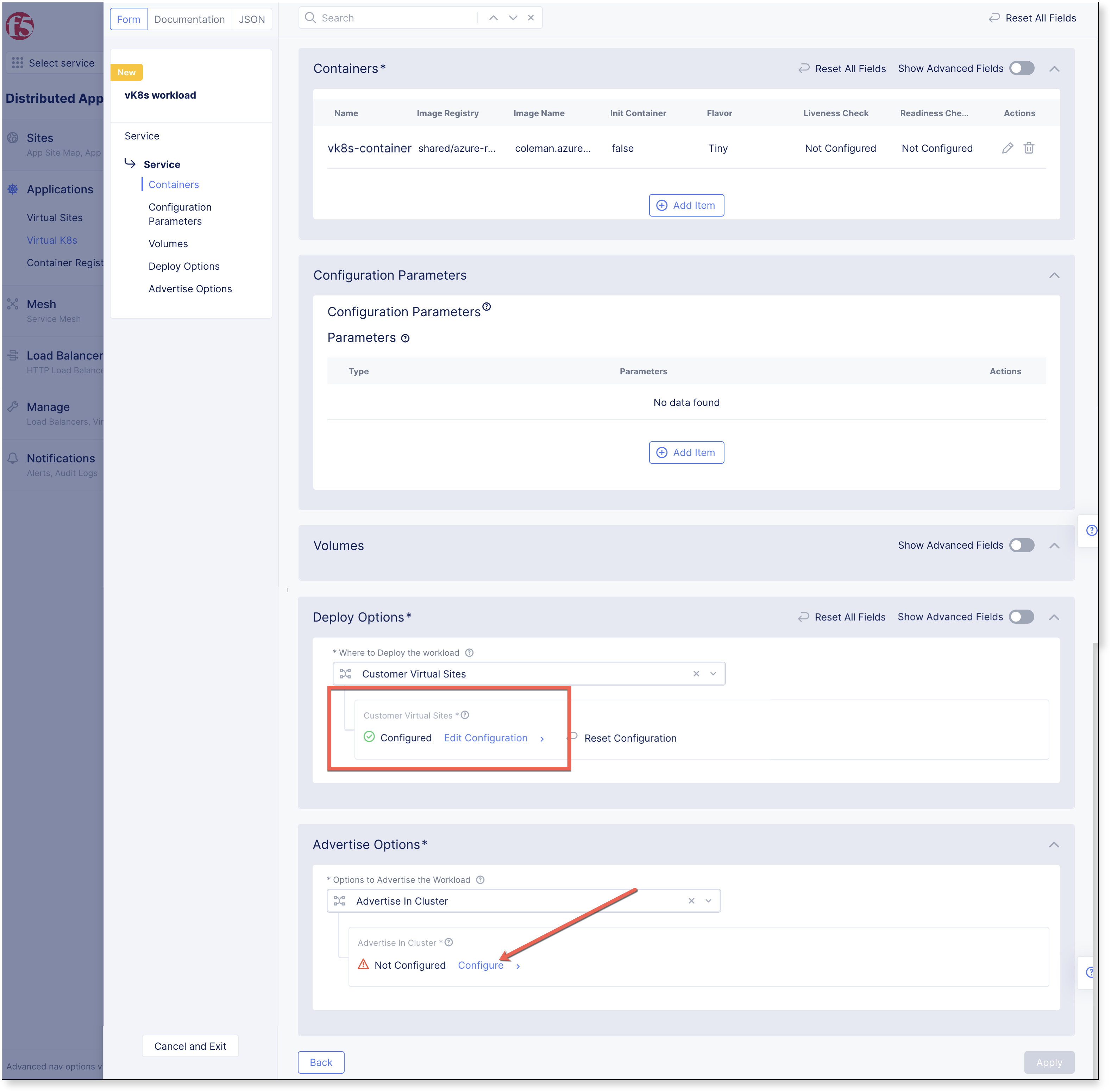Viewport: 1111px width, 1092px height.
Task: Clear the Customer Virtual Sites selection X
Action: coord(696,674)
